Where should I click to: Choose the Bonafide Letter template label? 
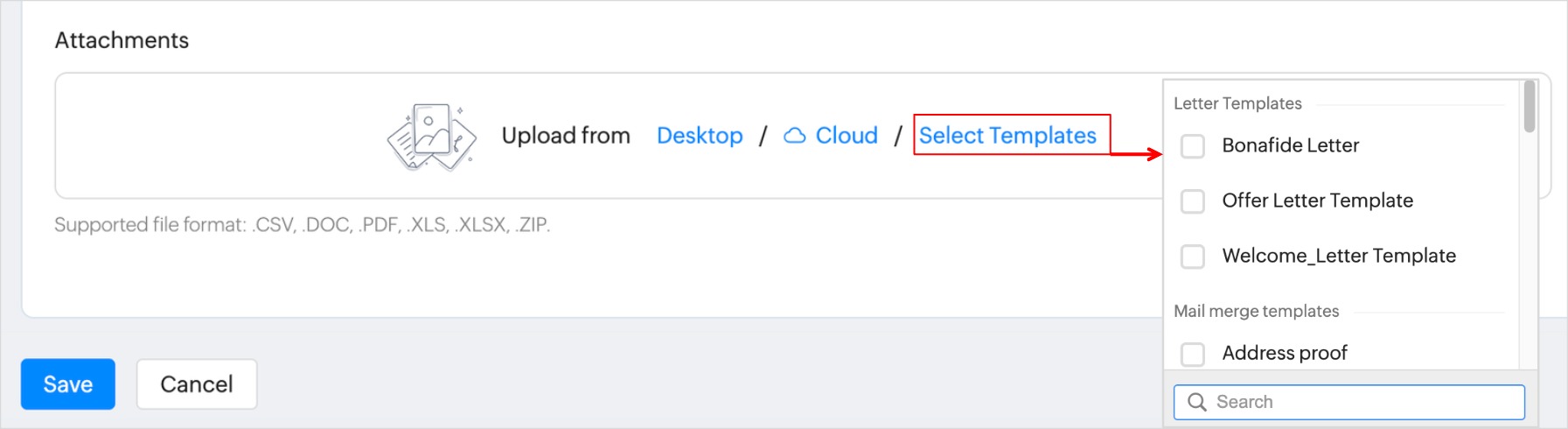pos(1290,145)
